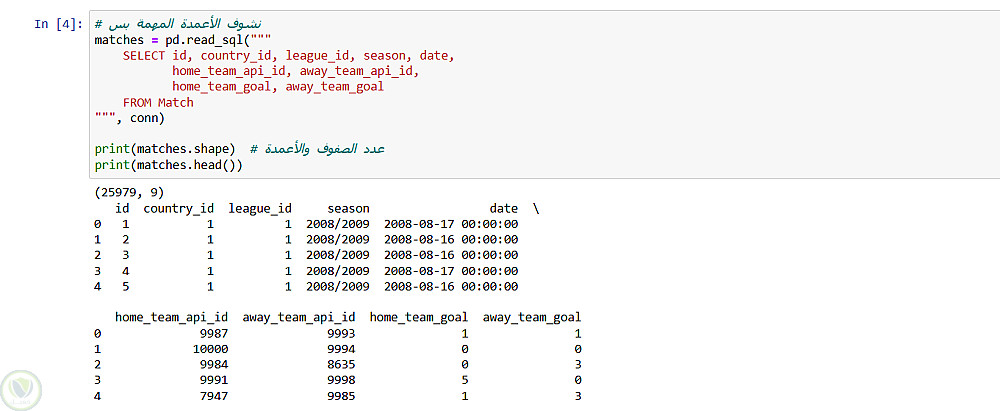
Task: Click the season column header in output
Action: coord(348,208)
